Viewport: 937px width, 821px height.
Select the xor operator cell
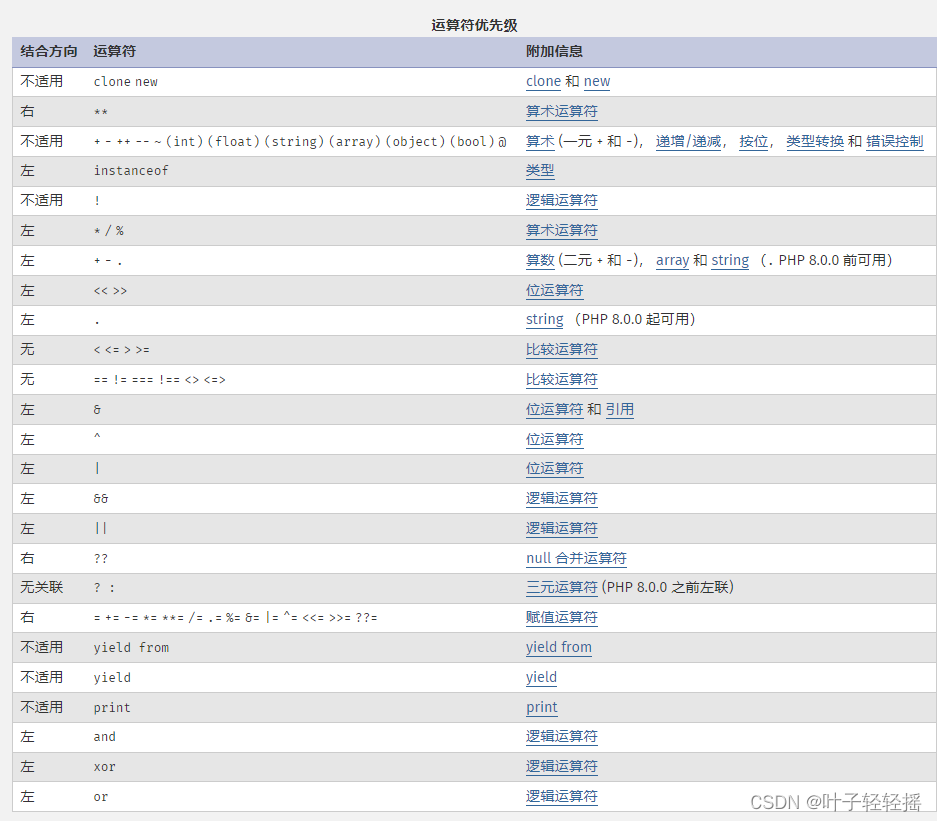(105, 767)
